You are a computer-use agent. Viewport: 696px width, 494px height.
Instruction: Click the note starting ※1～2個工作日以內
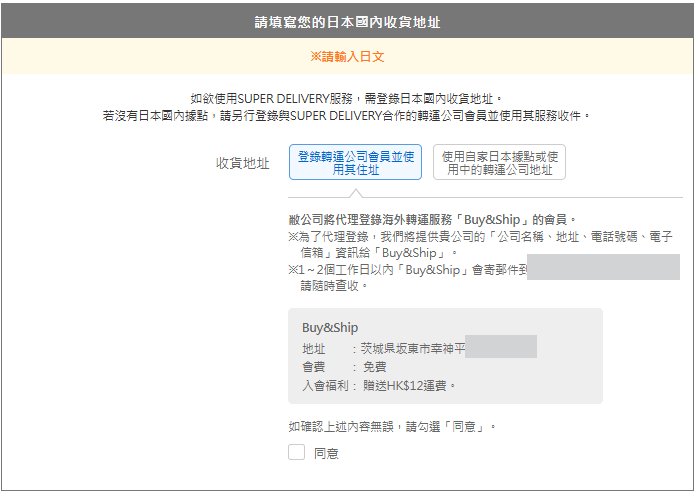[x=407, y=269]
